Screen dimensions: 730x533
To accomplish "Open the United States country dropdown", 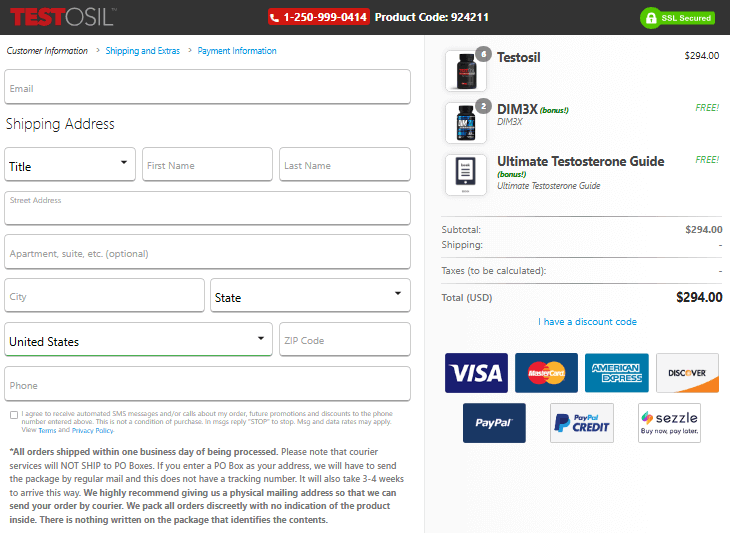I will [x=138, y=339].
